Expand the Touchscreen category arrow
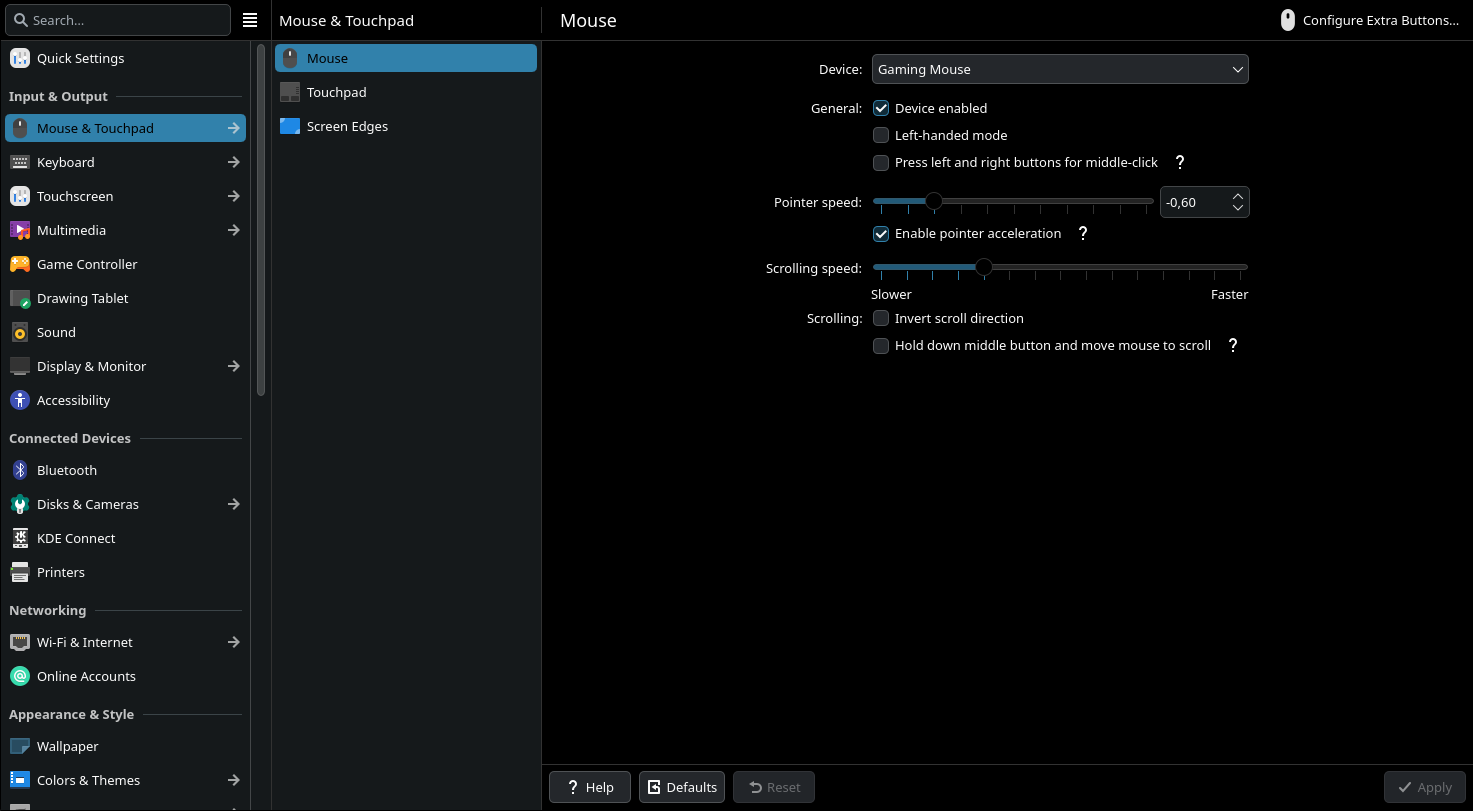This screenshot has width=1473, height=811. click(233, 196)
